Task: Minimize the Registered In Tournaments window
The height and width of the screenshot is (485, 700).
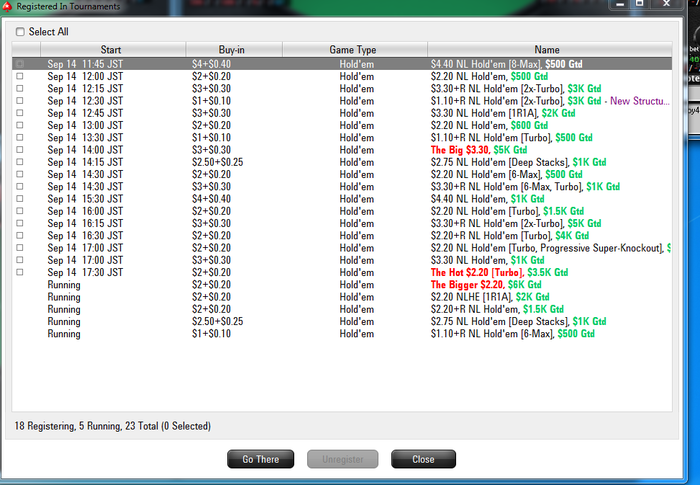Action: (x=620, y=4)
